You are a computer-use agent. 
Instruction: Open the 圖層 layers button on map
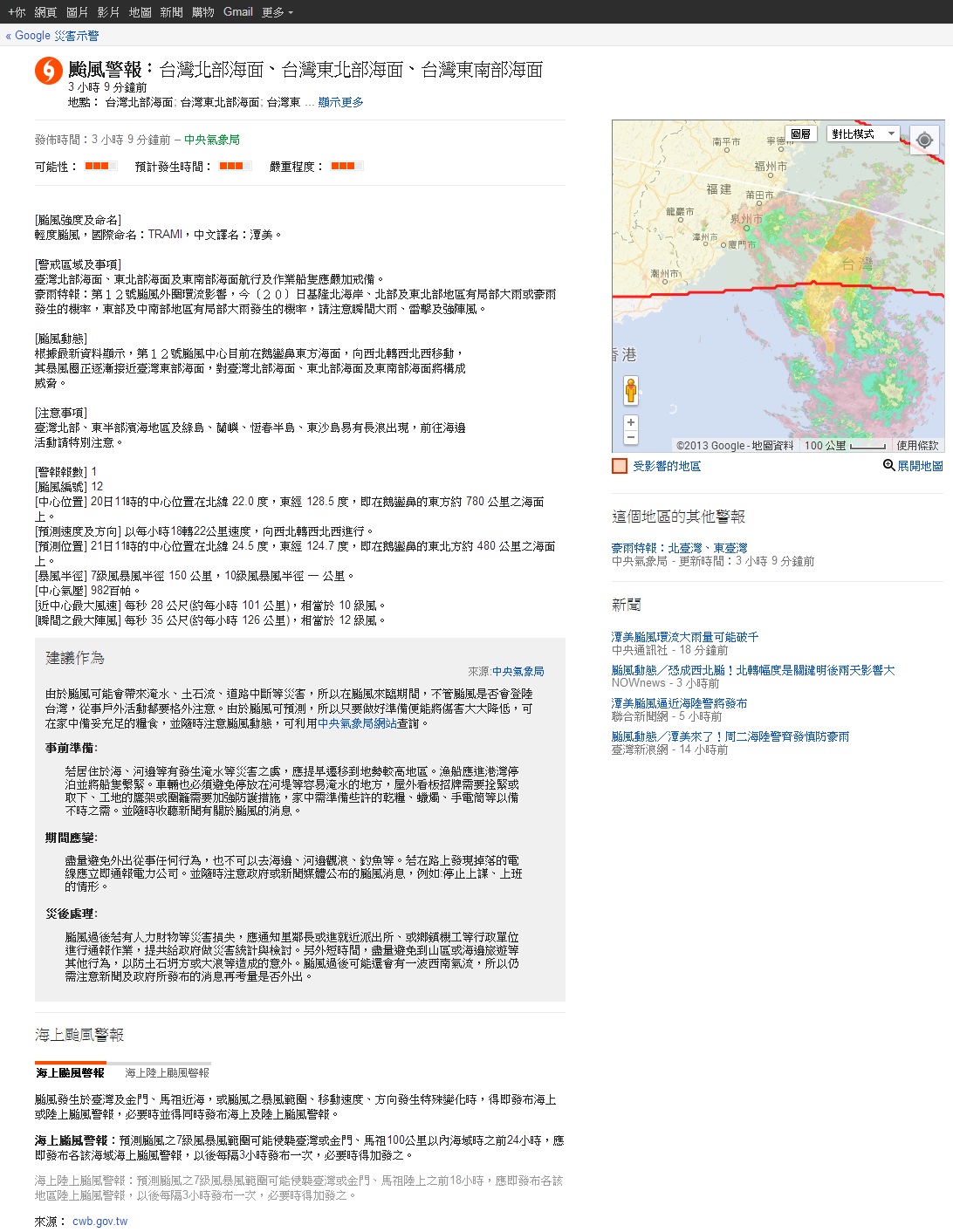(x=800, y=133)
